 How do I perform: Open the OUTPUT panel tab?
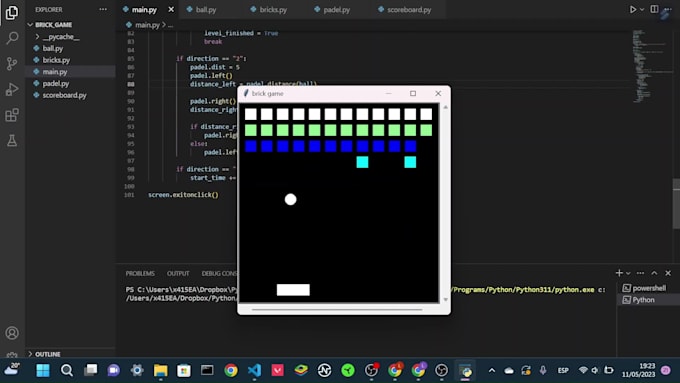click(x=178, y=273)
